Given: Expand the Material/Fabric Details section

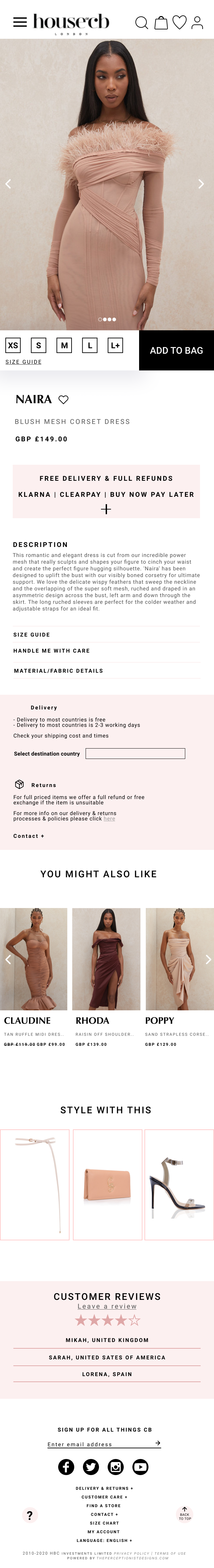Looking at the screenshot, I should (59, 671).
